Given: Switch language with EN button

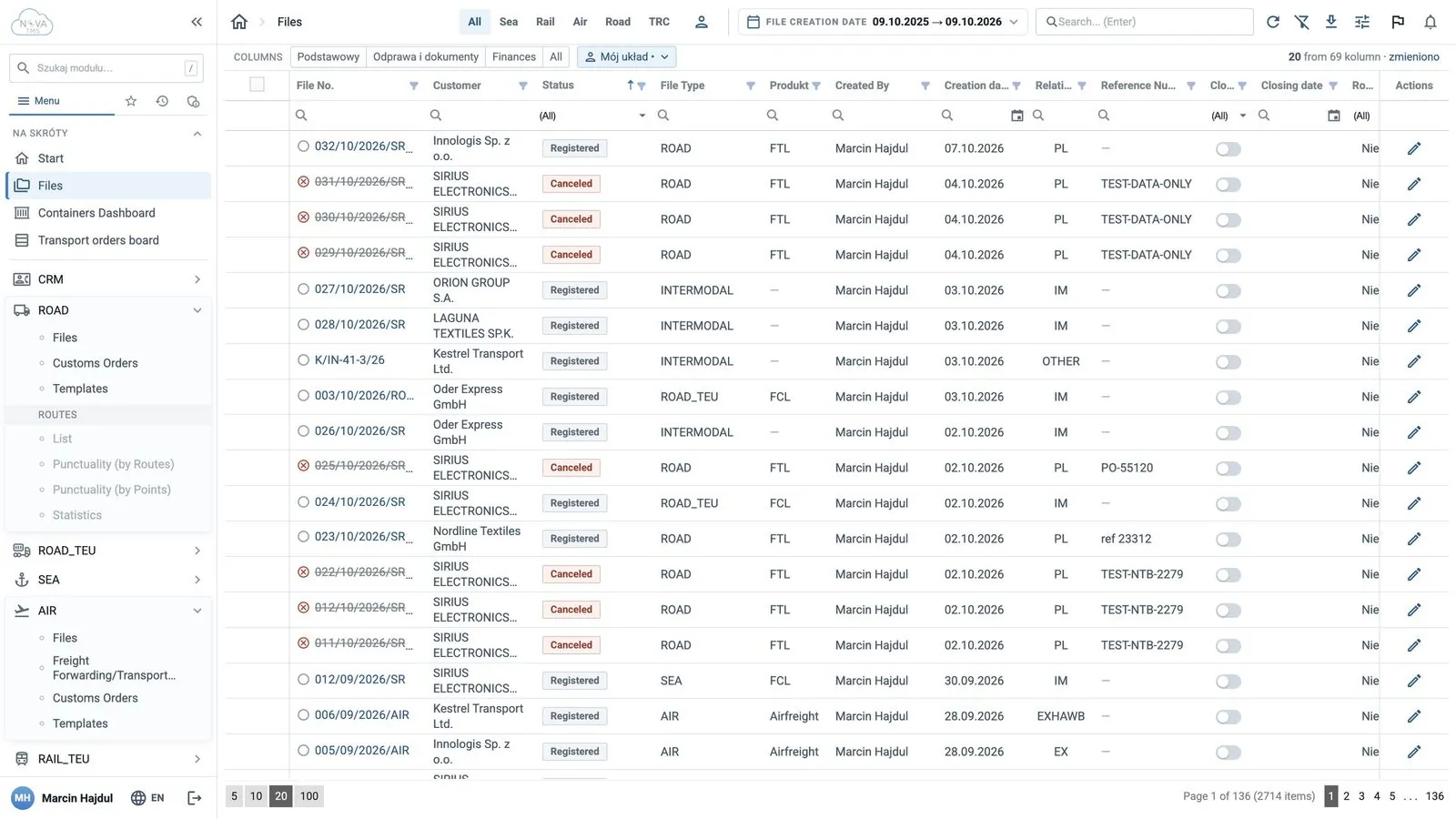Looking at the screenshot, I should click(x=148, y=798).
